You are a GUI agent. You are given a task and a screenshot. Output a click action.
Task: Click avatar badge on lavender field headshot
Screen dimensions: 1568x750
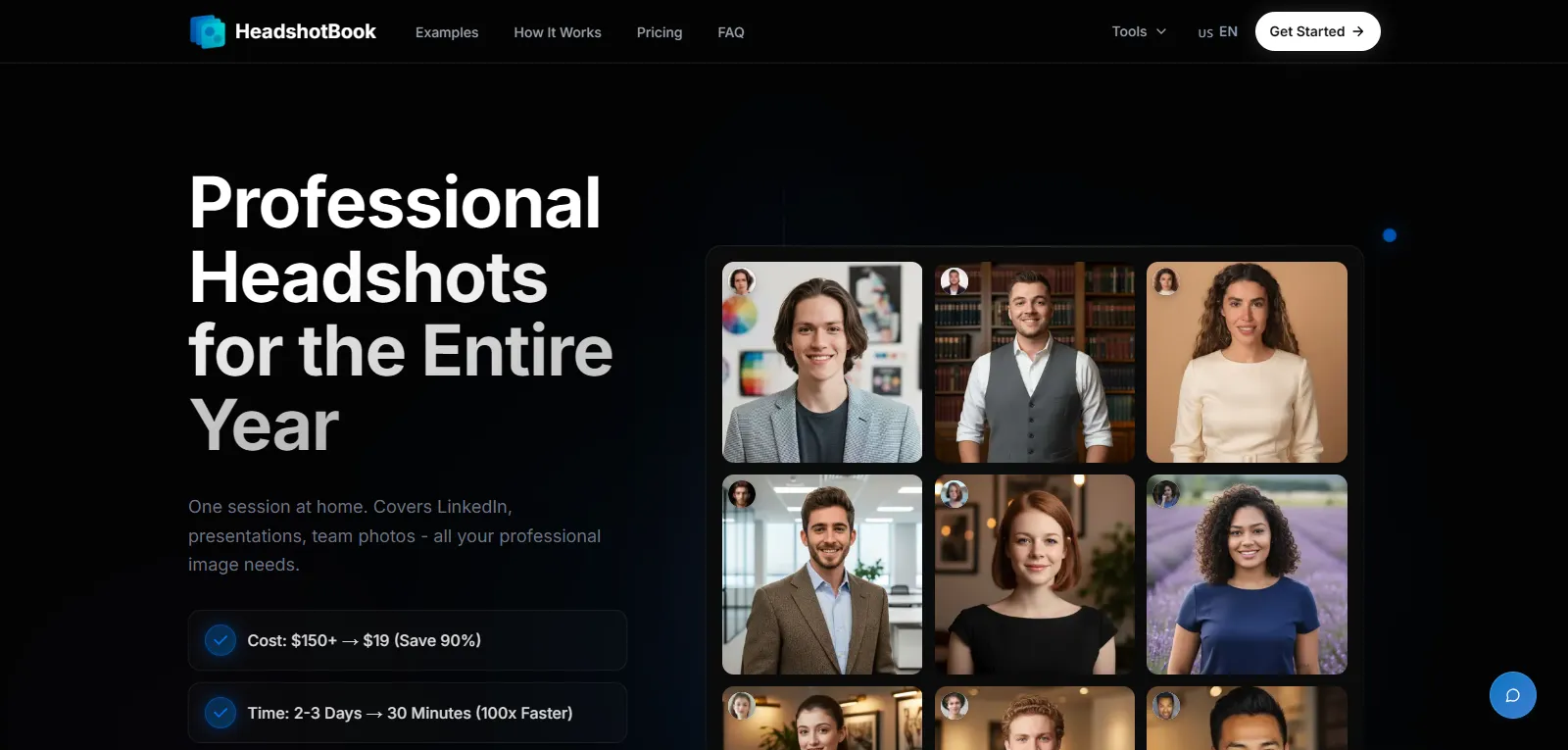coord(1166,494)
